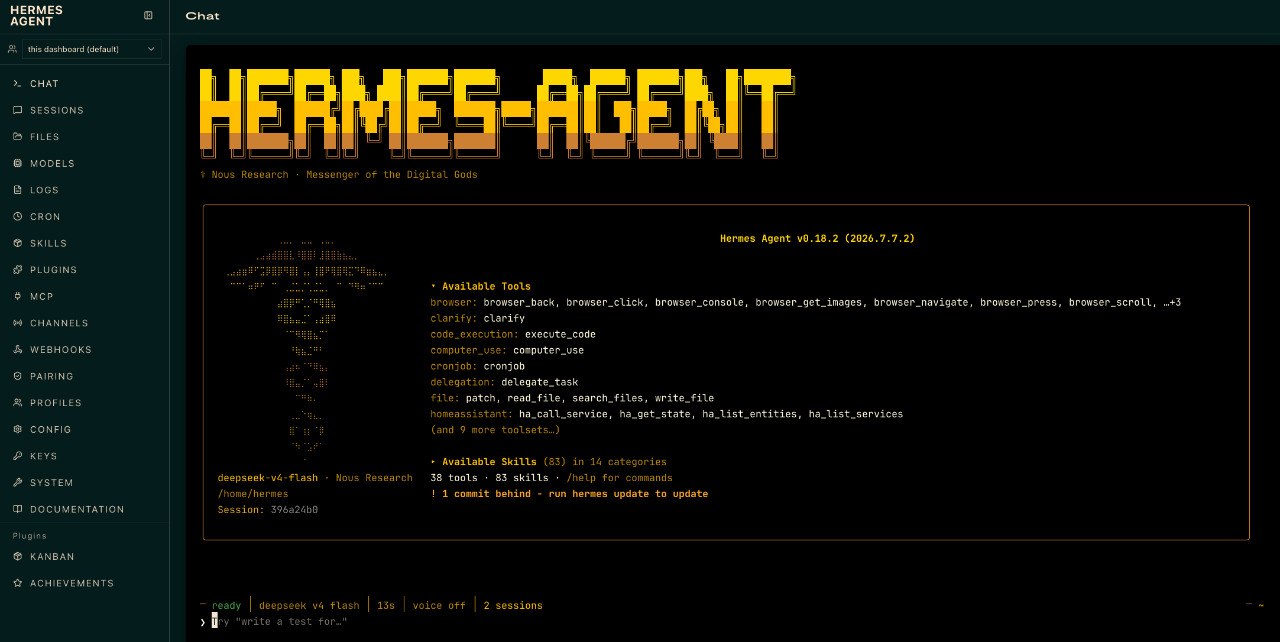Image resolution: width=1280 pixels, height=642 pixels.
Task: Go to the Keys page
Action: [x=85, y=456]
